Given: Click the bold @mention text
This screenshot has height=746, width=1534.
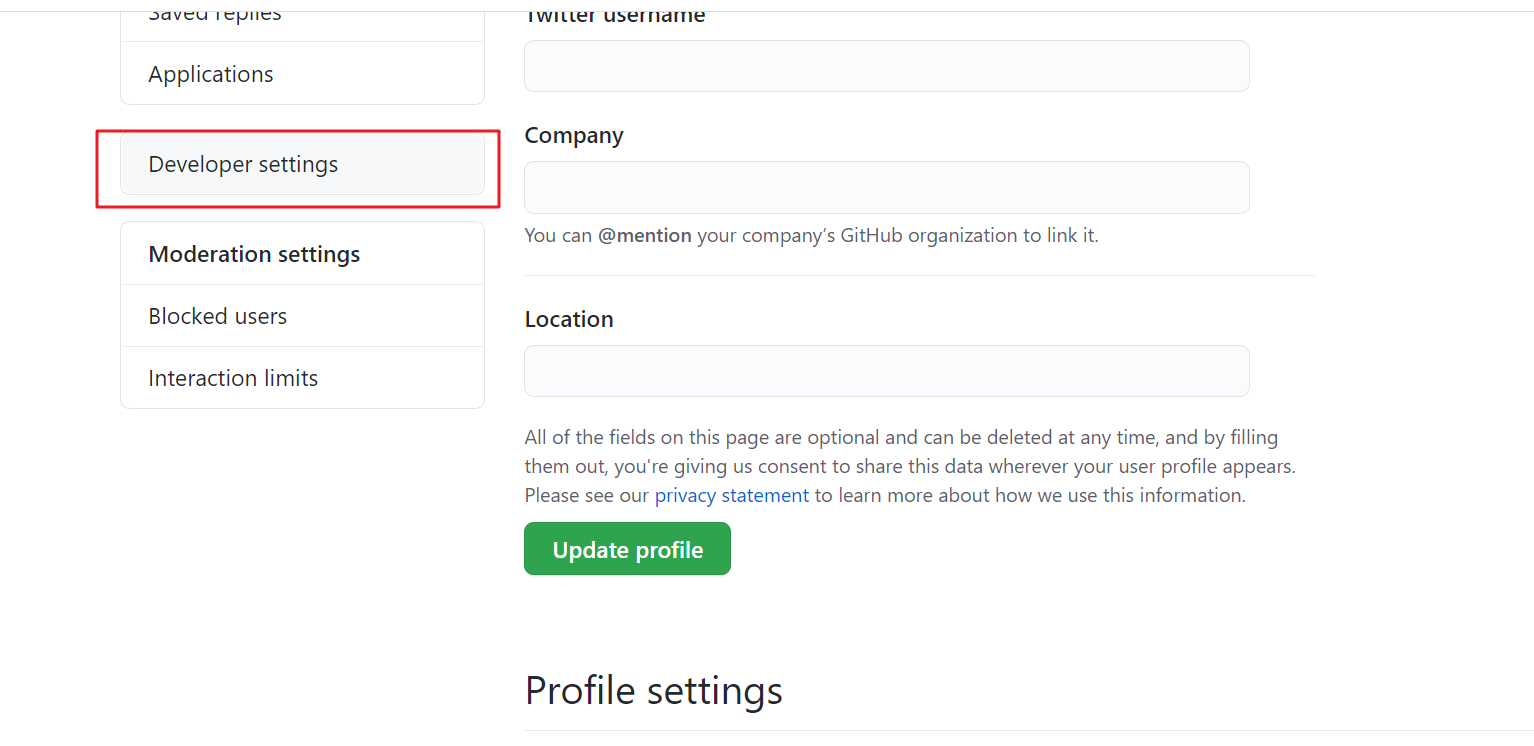Looking at the screenshot, I should point(645,236).
